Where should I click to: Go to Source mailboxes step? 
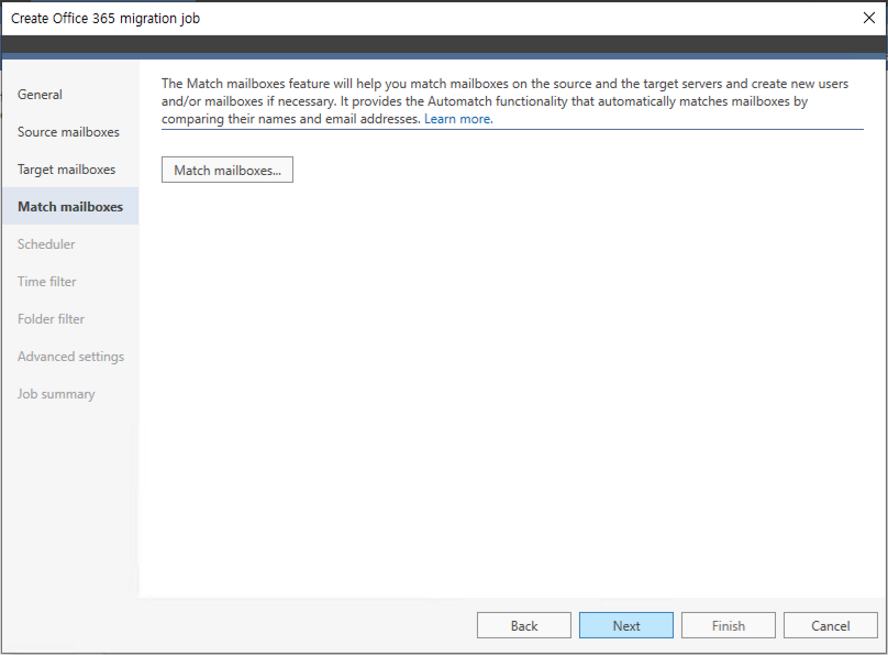pyautogui.click(x=68, y=132)
